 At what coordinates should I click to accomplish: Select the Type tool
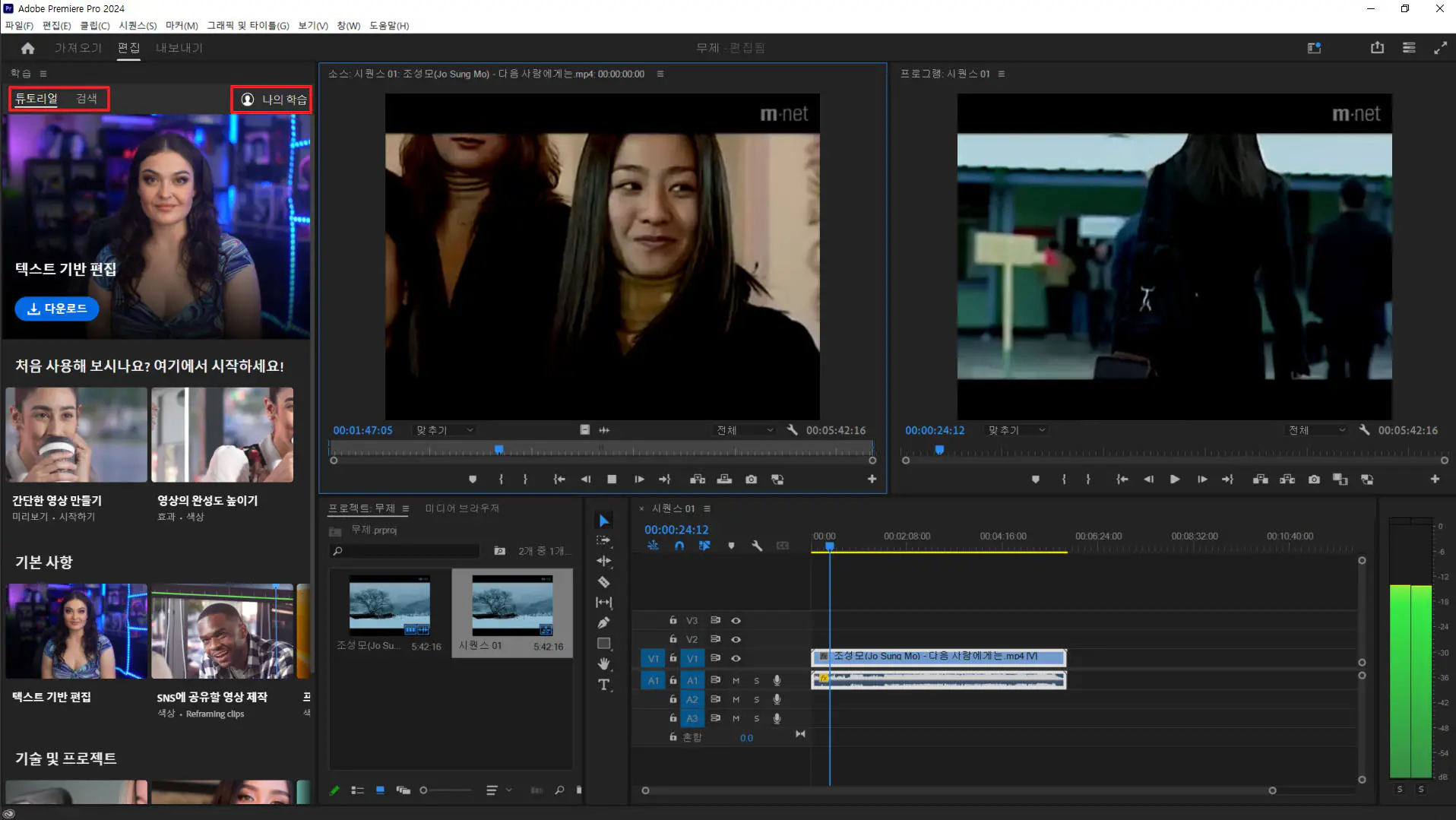[604, 685]
